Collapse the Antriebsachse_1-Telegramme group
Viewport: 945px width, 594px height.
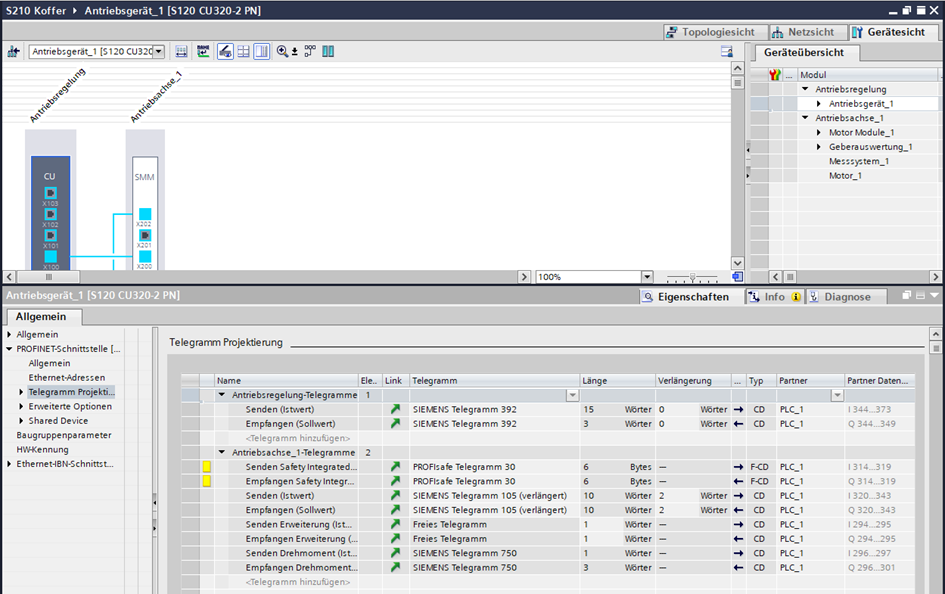pos(222,453)
